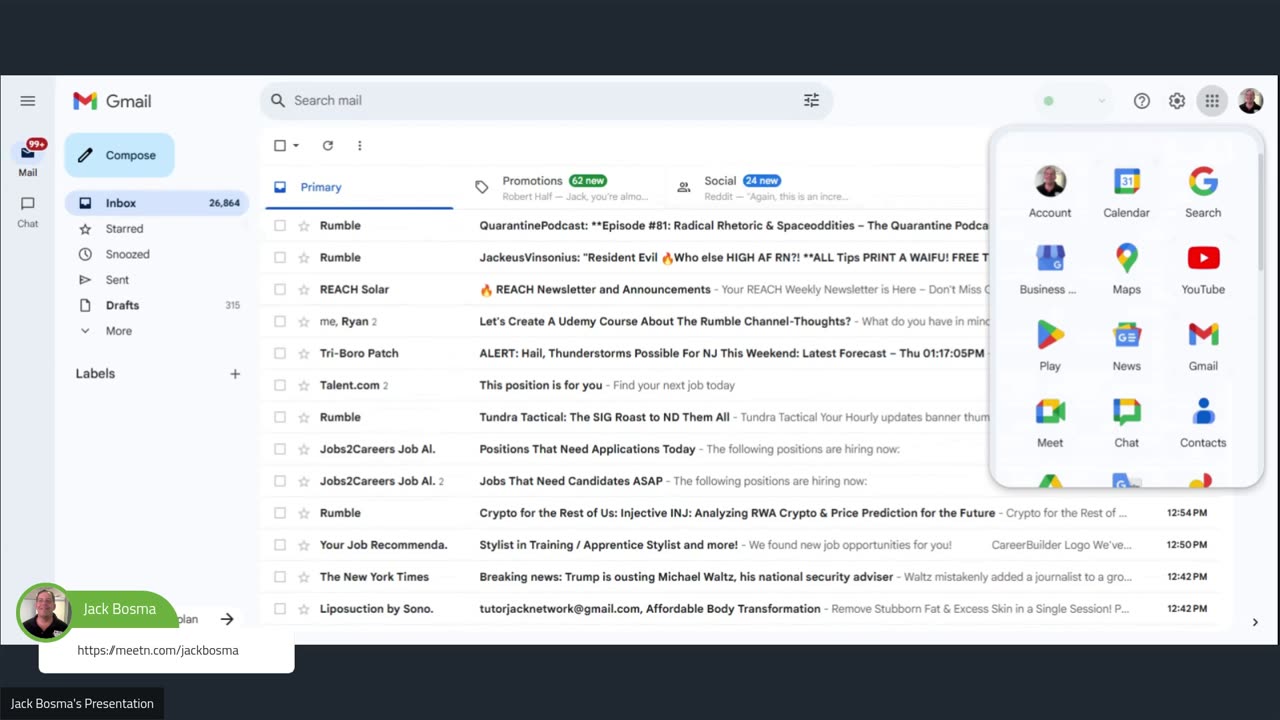Viewport: 1280px width, 720px height.
Task: Star the REACH Solar email
Action: [x=304, y=290]
